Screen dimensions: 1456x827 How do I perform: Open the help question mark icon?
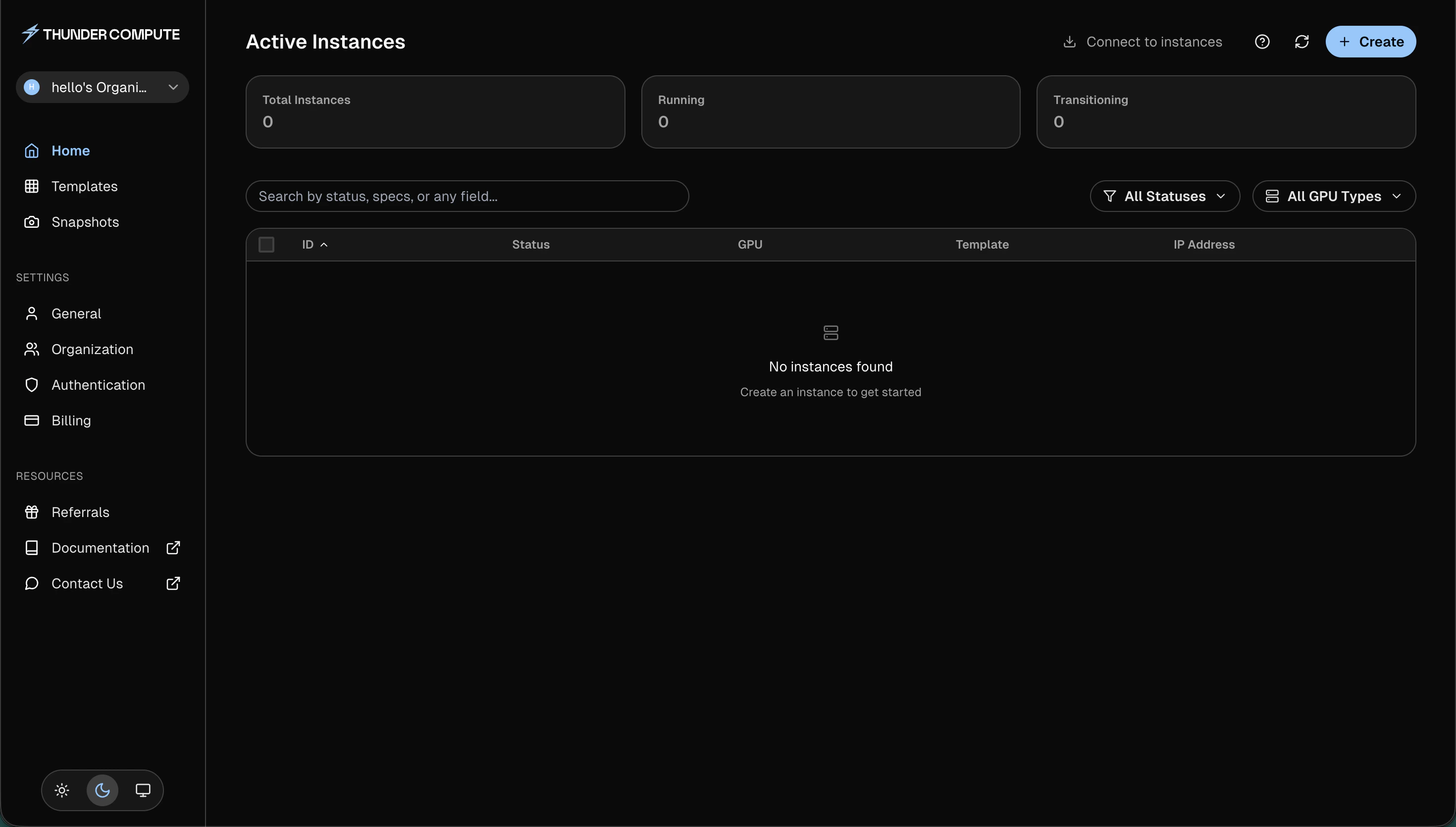tap(1262, 42)
